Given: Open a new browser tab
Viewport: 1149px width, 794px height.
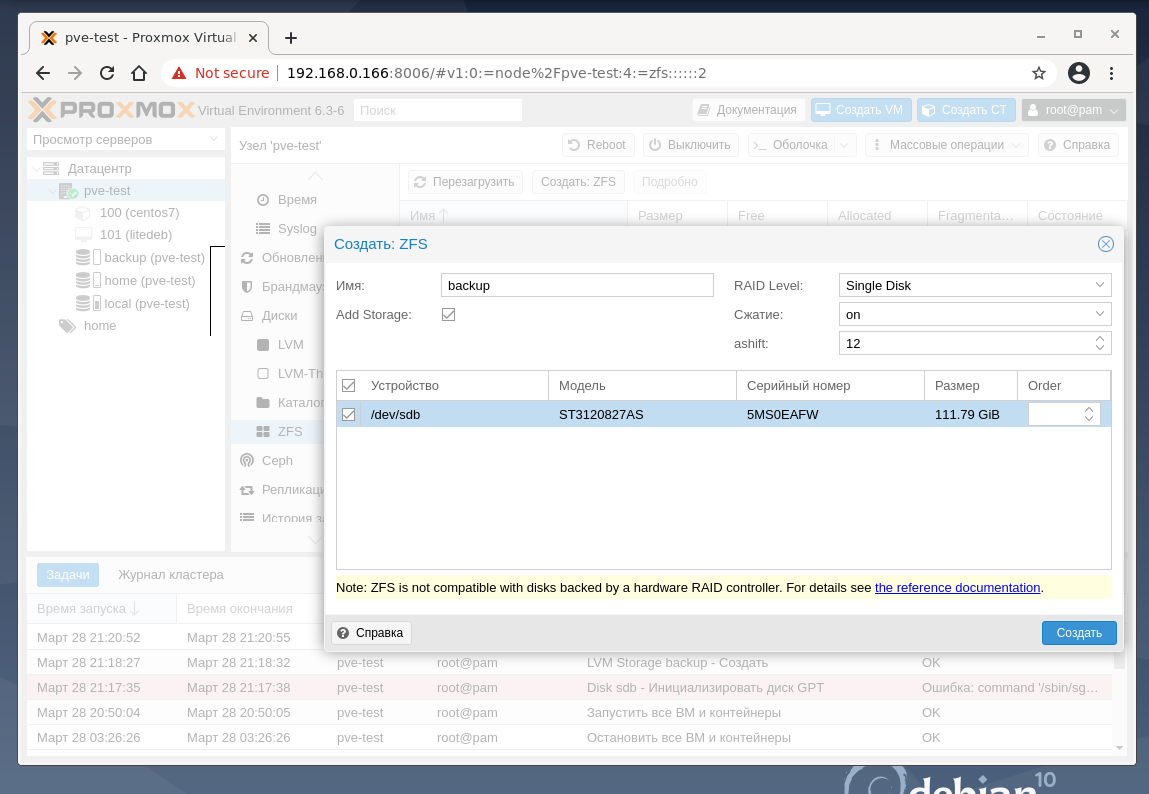Looking at the screenshot, I should click(x=291, y=38).
